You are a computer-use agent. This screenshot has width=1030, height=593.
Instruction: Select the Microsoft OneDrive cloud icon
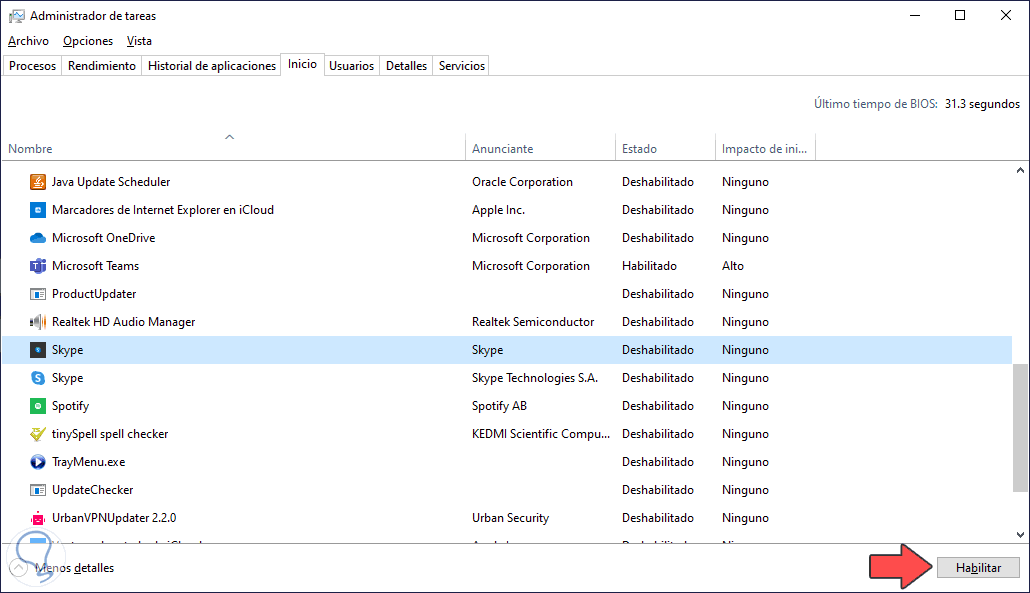(x=38, y=238)
